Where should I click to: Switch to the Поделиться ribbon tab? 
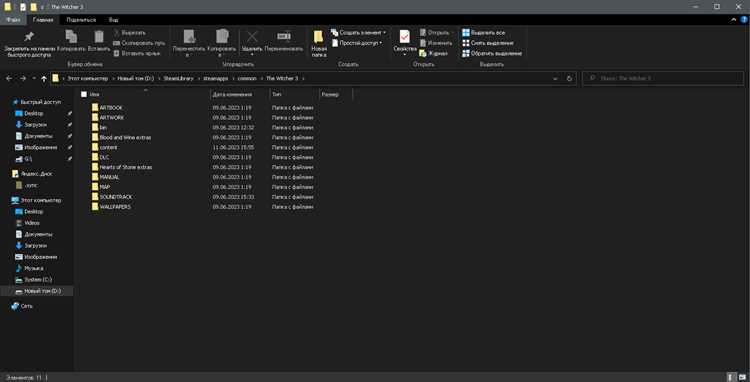tap(81, 20)
